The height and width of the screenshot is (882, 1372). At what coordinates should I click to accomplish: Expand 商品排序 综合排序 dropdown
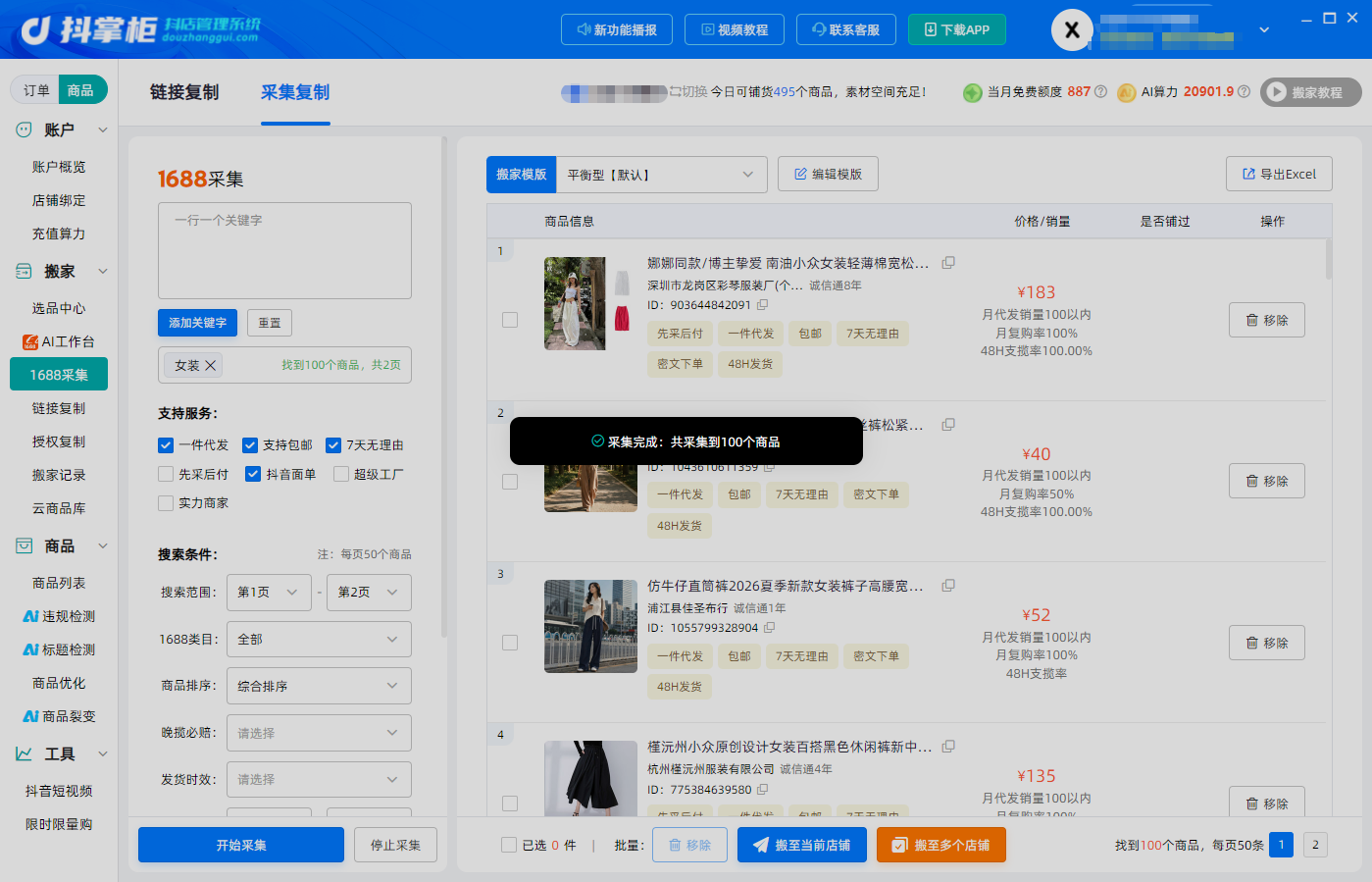[x=319, y=686]
